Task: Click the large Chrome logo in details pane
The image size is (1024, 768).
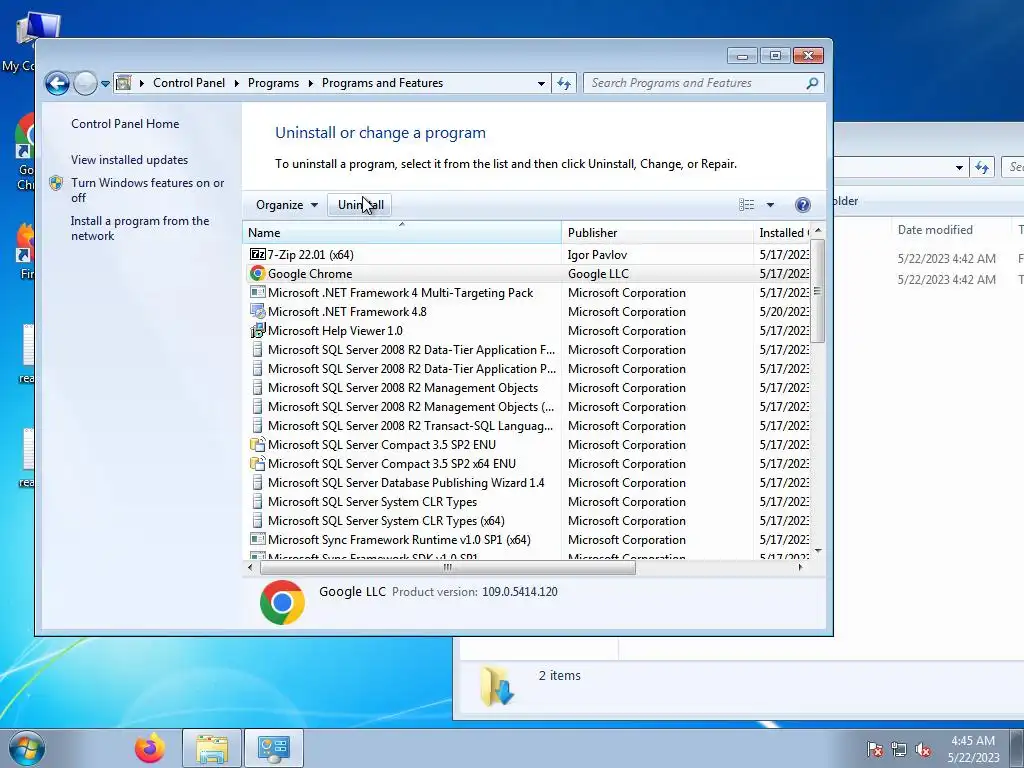Action: 282,602
